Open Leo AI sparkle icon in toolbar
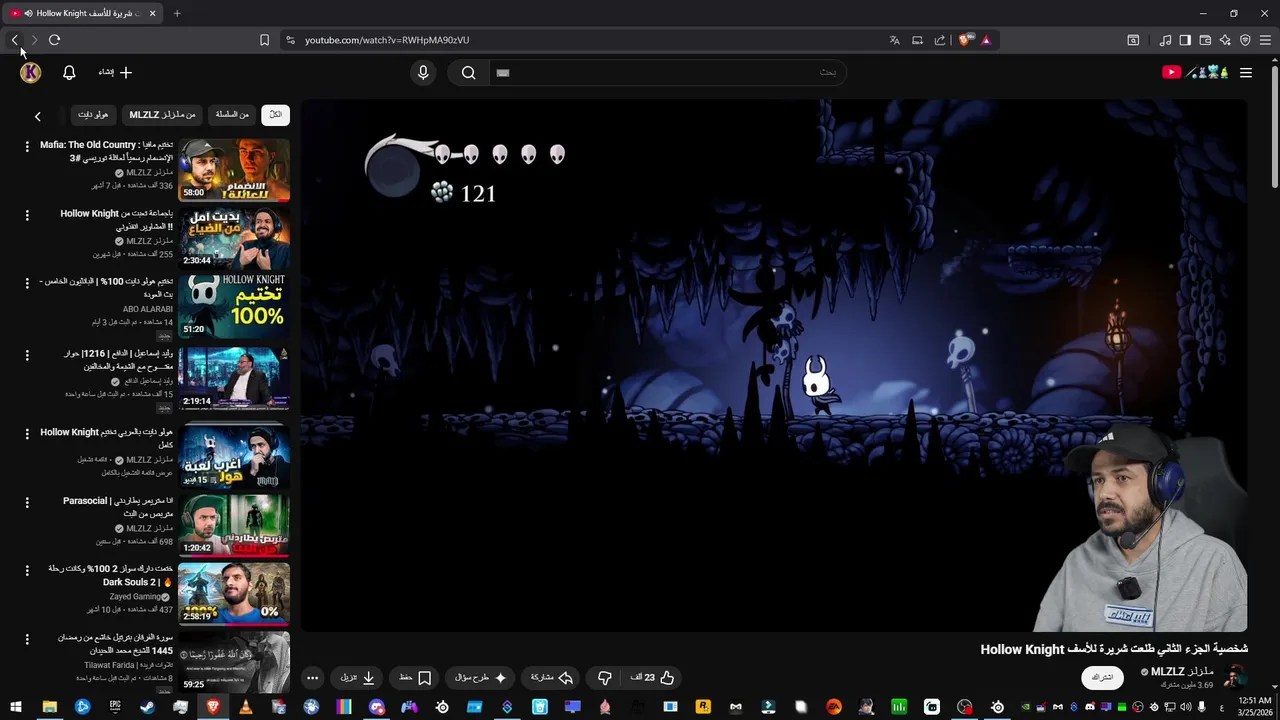The height and width of the screenshot is (720, 1280). 1225,40
